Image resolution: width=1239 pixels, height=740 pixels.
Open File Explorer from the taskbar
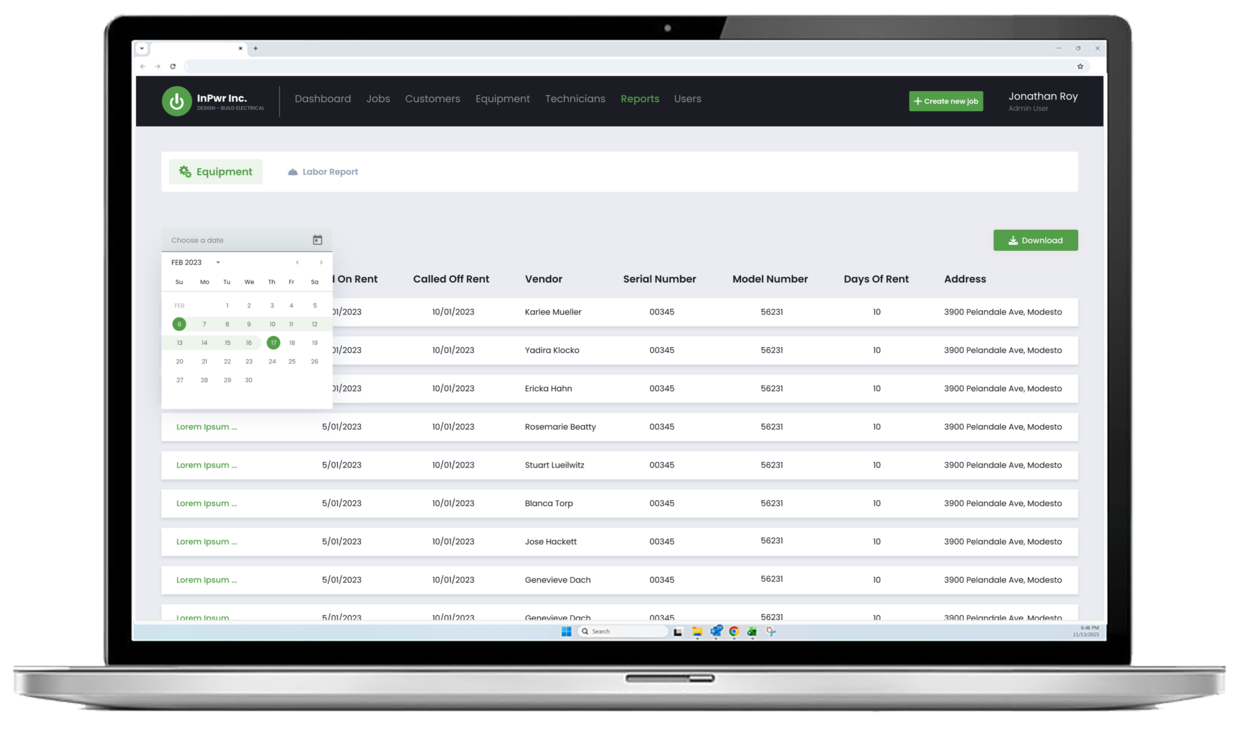697,632
